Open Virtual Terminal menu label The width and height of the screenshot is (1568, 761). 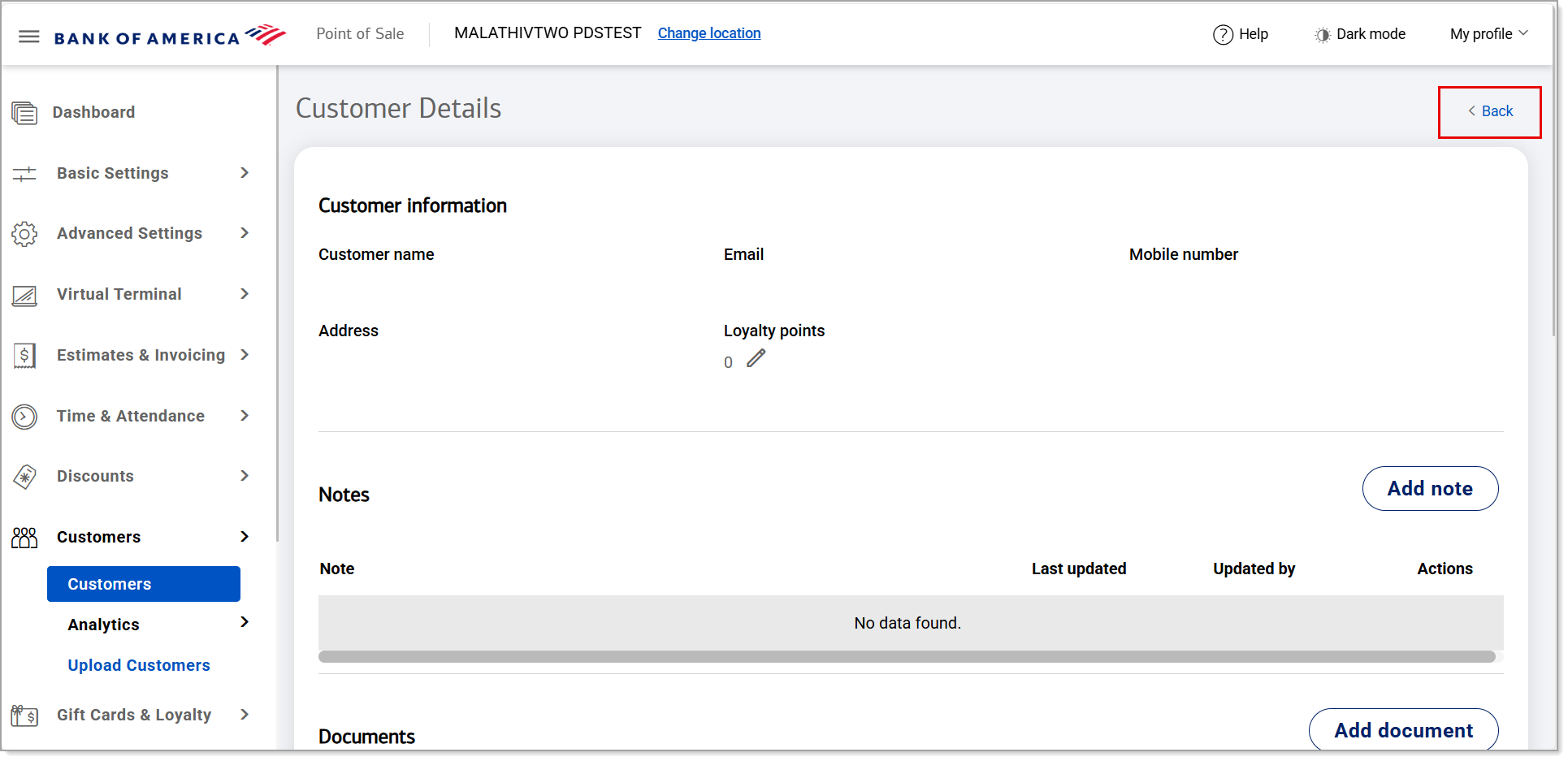(x=119, y=294)
